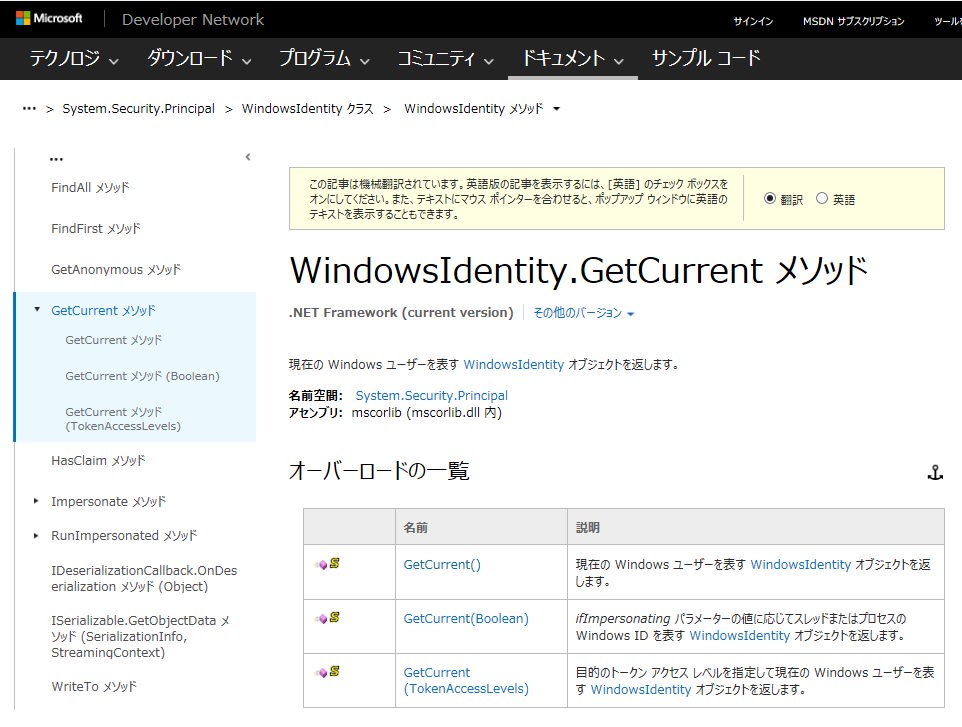Select WriteTo メソッド in the sidebar

[94, 687]
